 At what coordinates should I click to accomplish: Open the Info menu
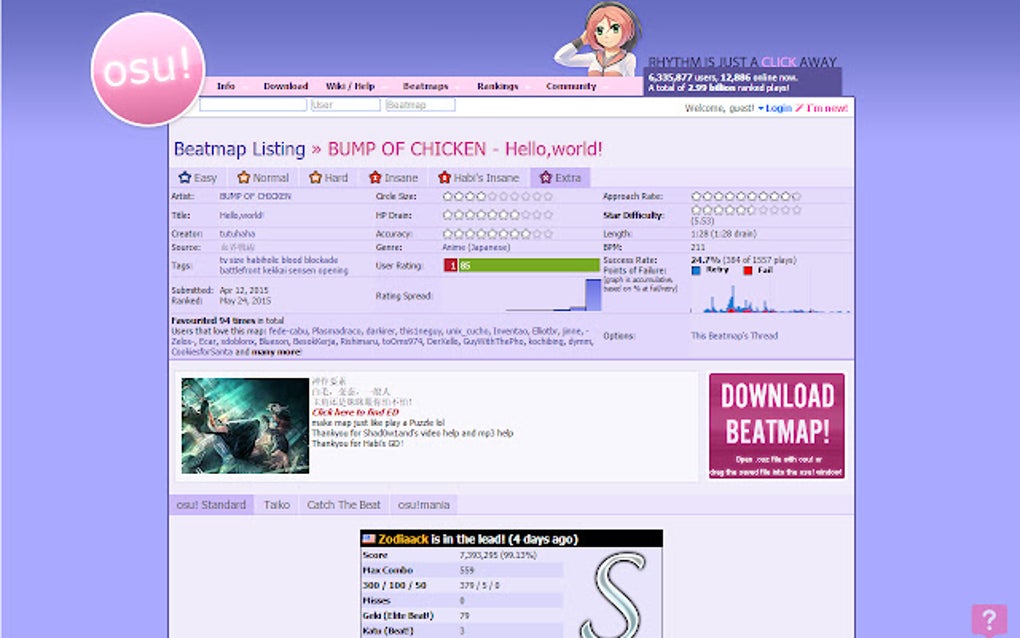tap(226, 86)
